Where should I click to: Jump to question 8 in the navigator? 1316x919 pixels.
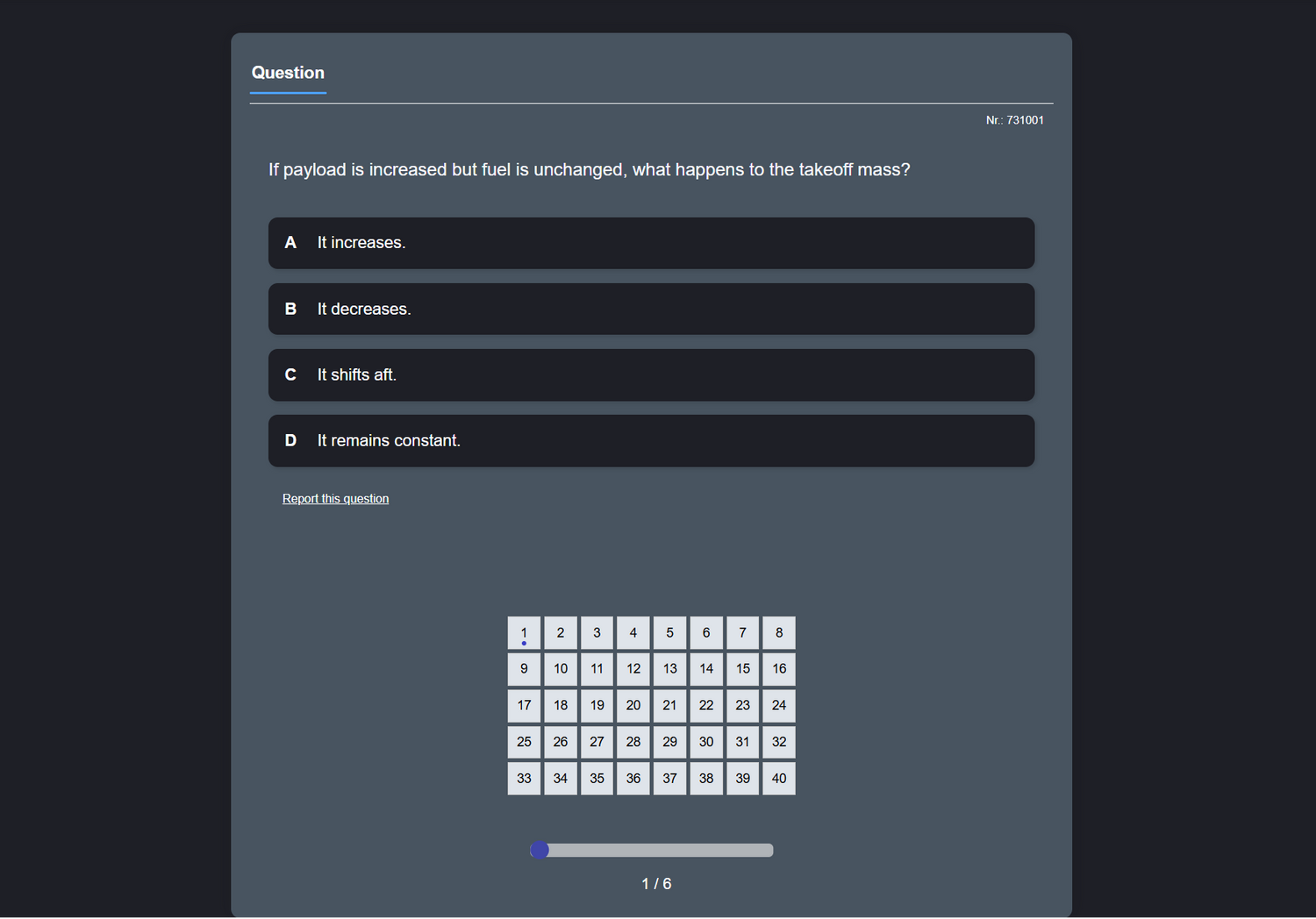point(778,632)
